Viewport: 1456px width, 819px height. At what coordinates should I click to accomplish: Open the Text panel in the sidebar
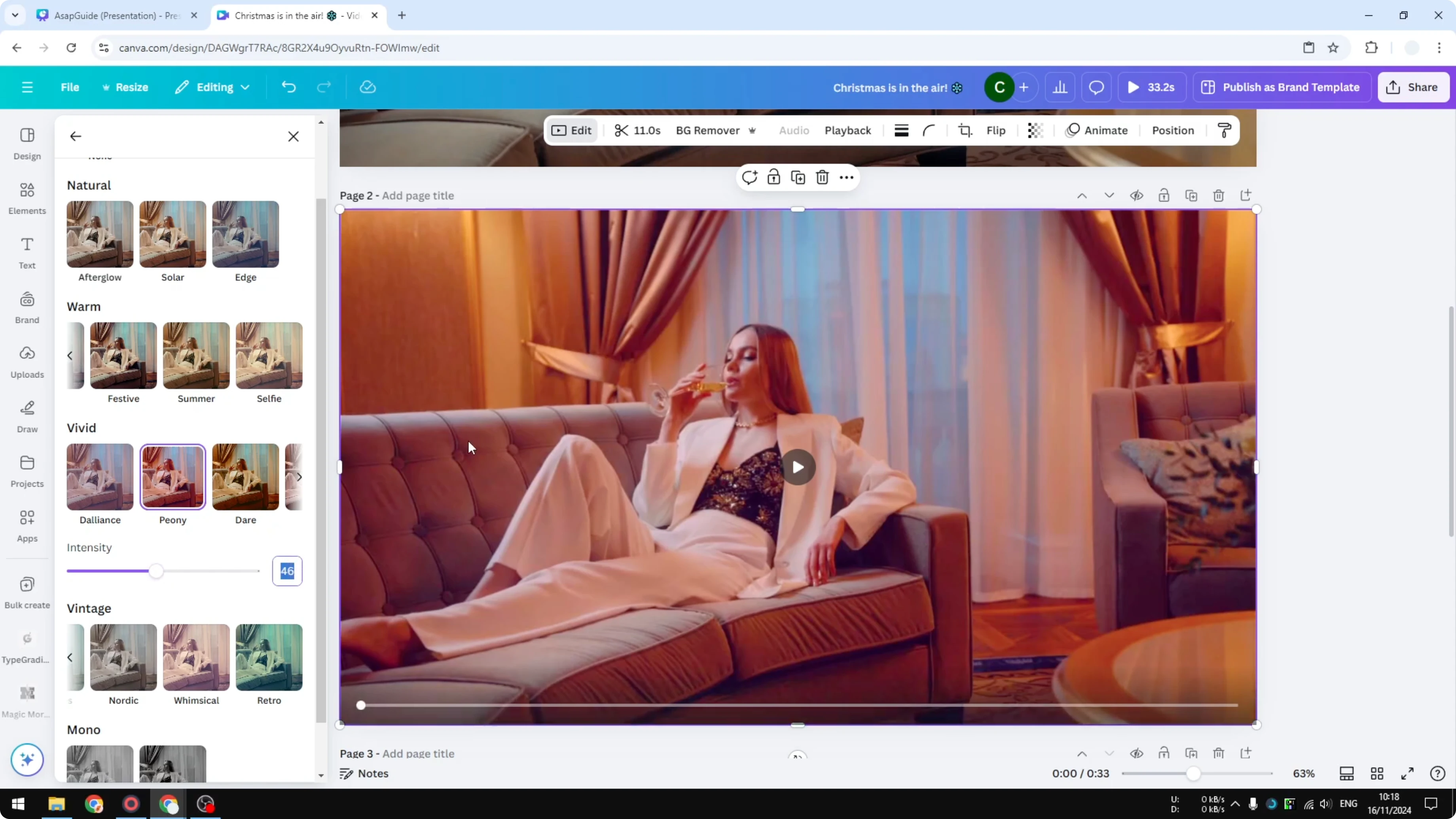27,252
